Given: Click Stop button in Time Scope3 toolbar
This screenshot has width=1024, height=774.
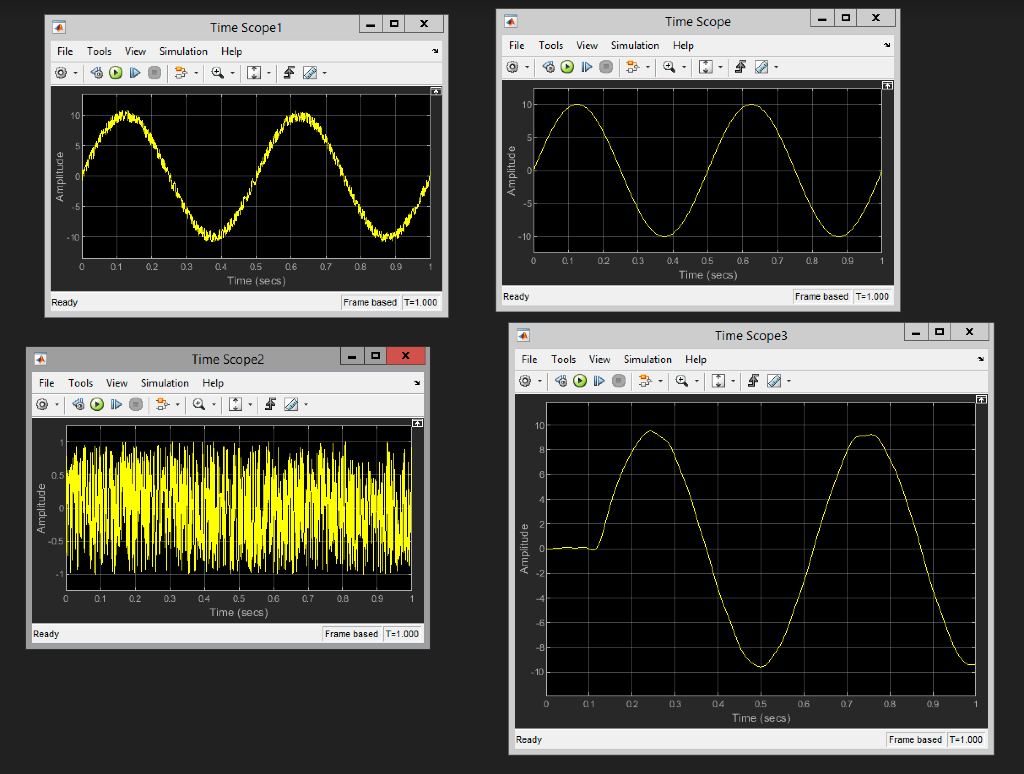Looking at the screenshot, I should [618, 381].
